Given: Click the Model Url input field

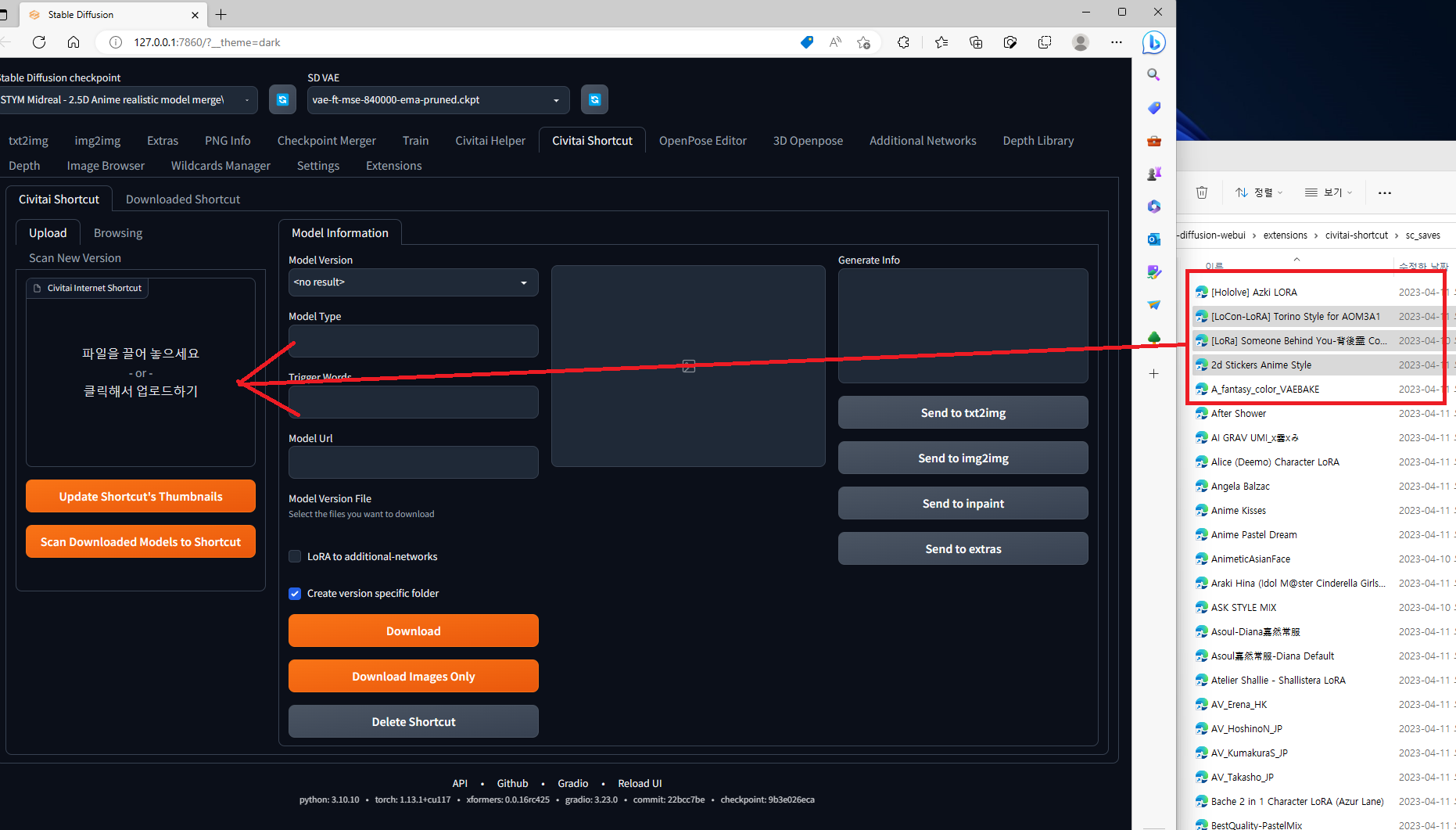Looking at the screenshot, I should tap(413, 462).
